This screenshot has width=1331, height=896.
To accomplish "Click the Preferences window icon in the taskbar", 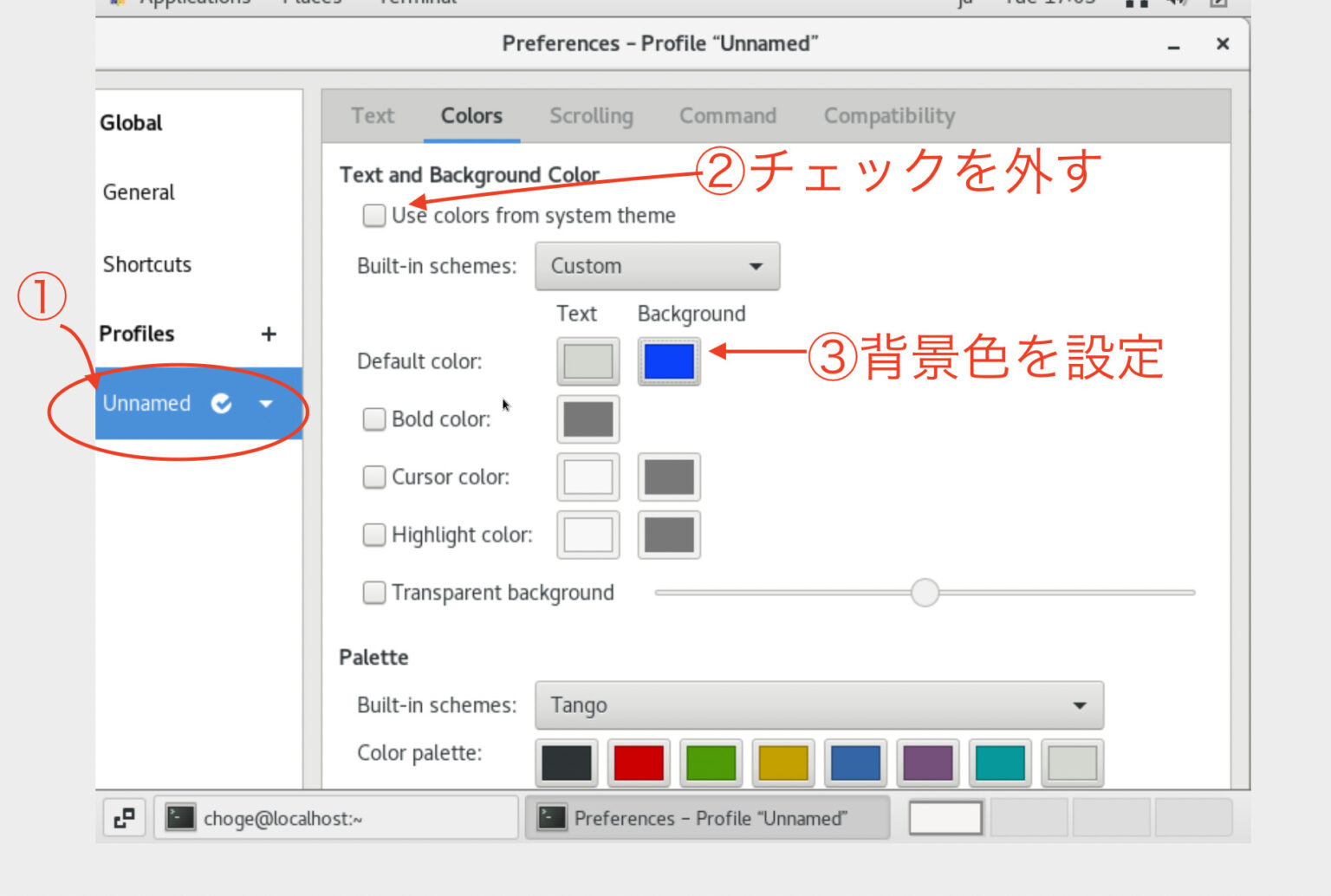I will pos(552,817).
